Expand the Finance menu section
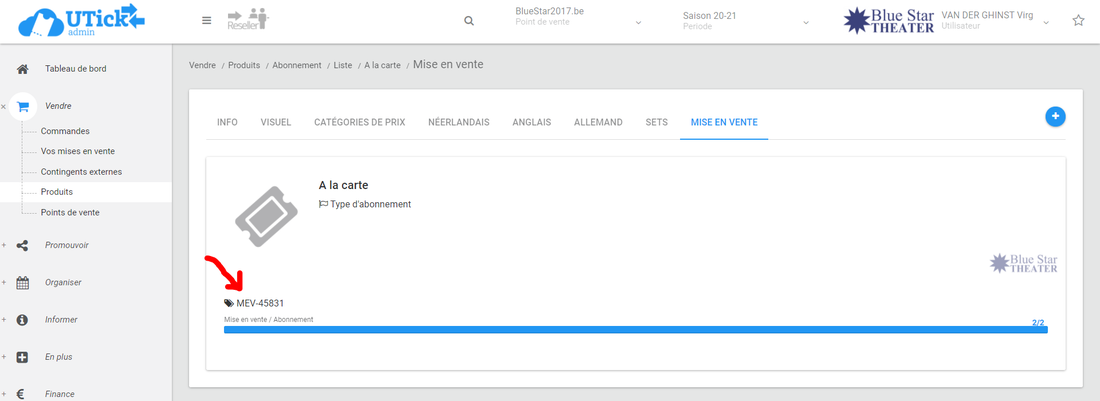Screen dimensions: 1100x401 (x=4, y=394)
